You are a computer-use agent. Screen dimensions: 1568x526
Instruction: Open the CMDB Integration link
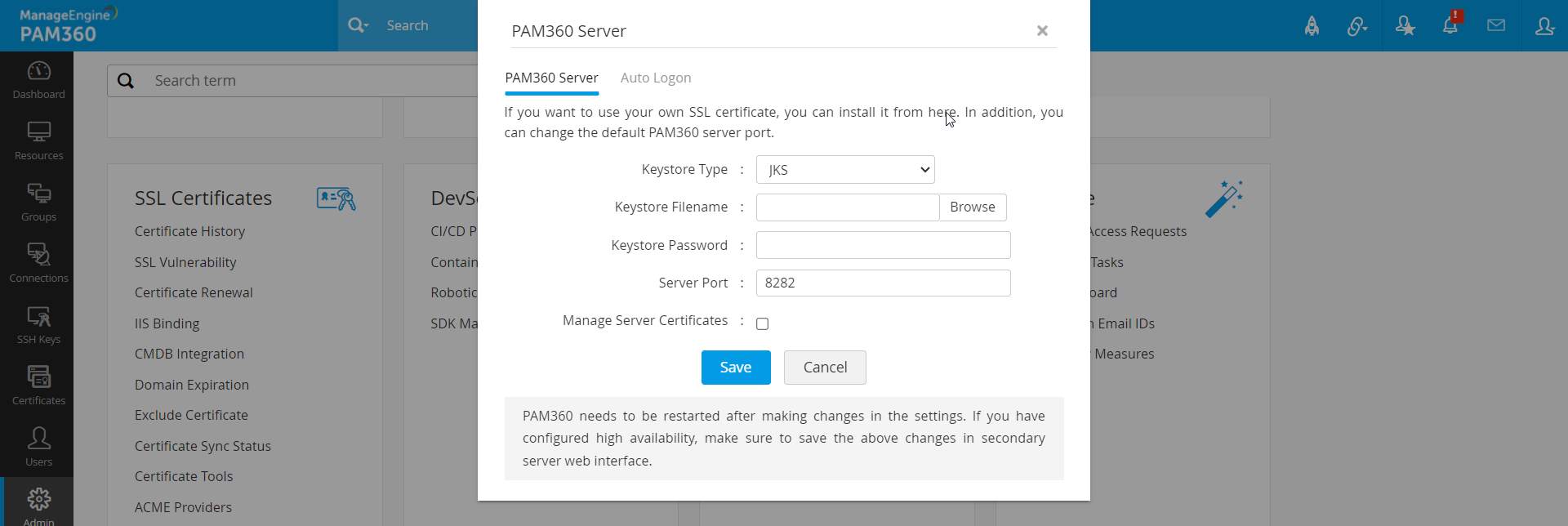(189, 354)
